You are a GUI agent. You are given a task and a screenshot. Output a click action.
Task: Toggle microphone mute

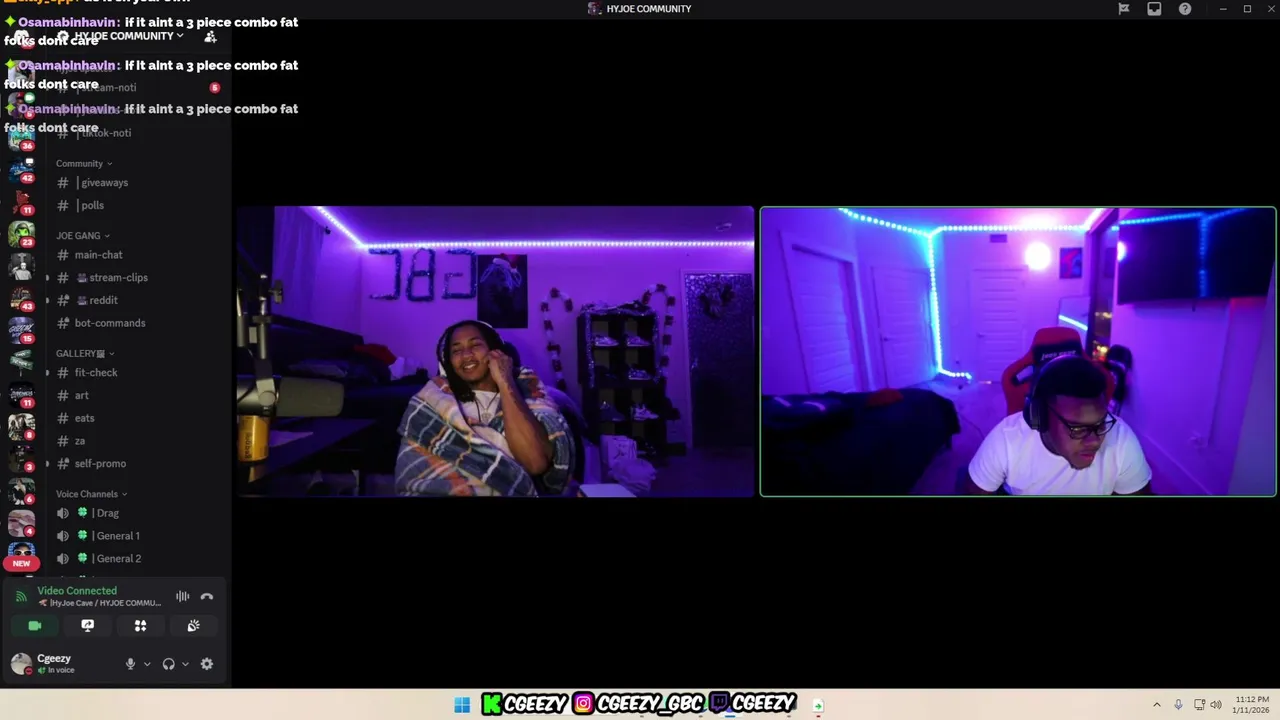pos(130,664)
